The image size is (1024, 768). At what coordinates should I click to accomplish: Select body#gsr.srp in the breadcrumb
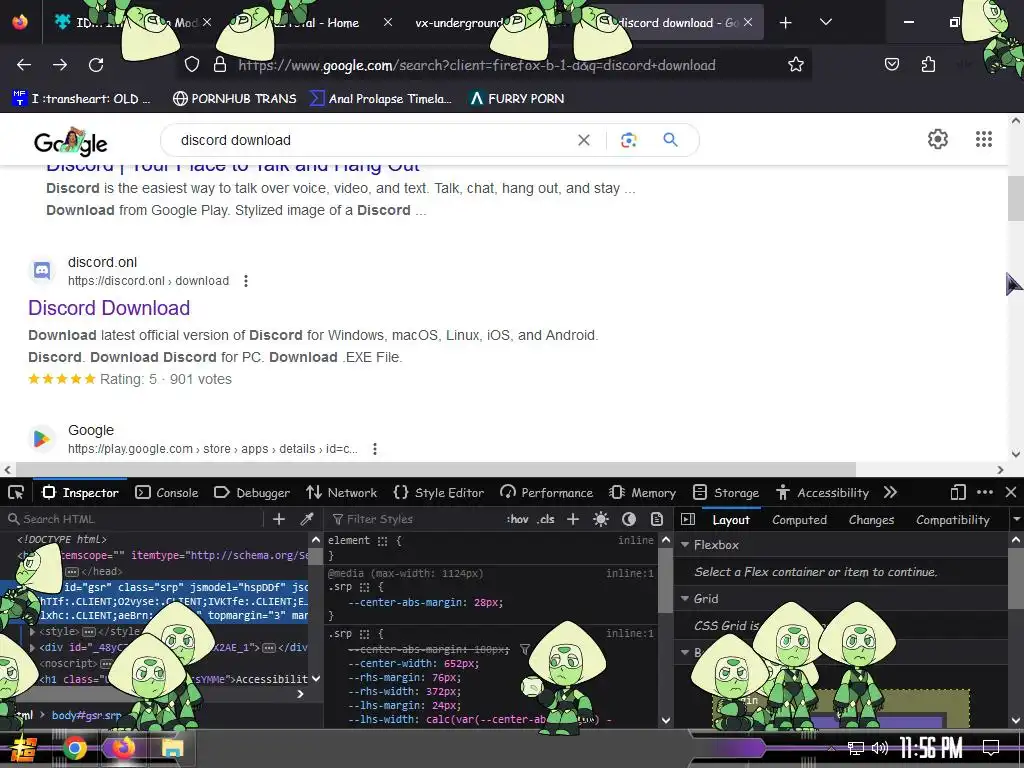click(x=86, y=715)
